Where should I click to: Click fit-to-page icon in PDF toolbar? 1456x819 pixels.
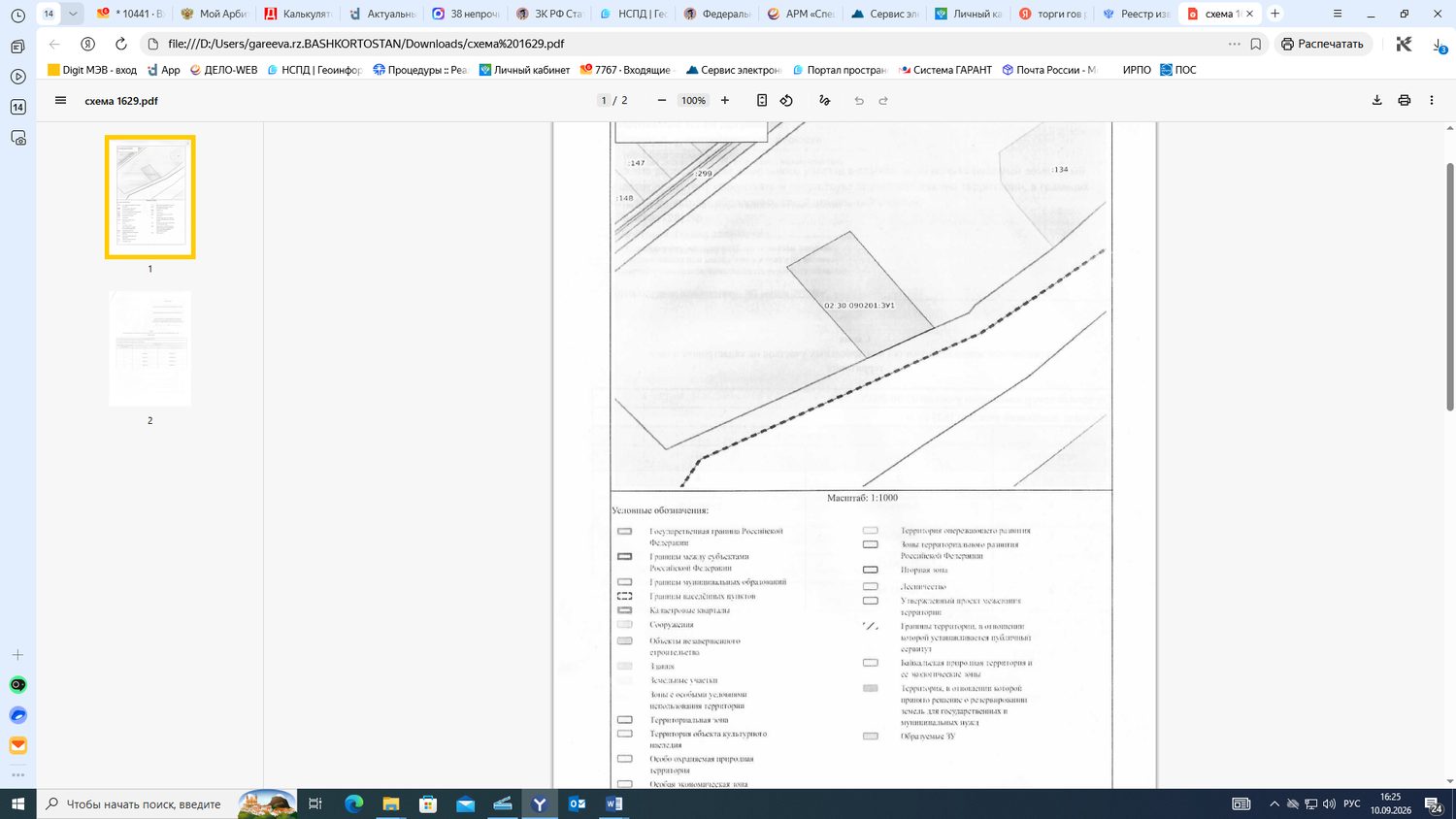pos(762,100)
